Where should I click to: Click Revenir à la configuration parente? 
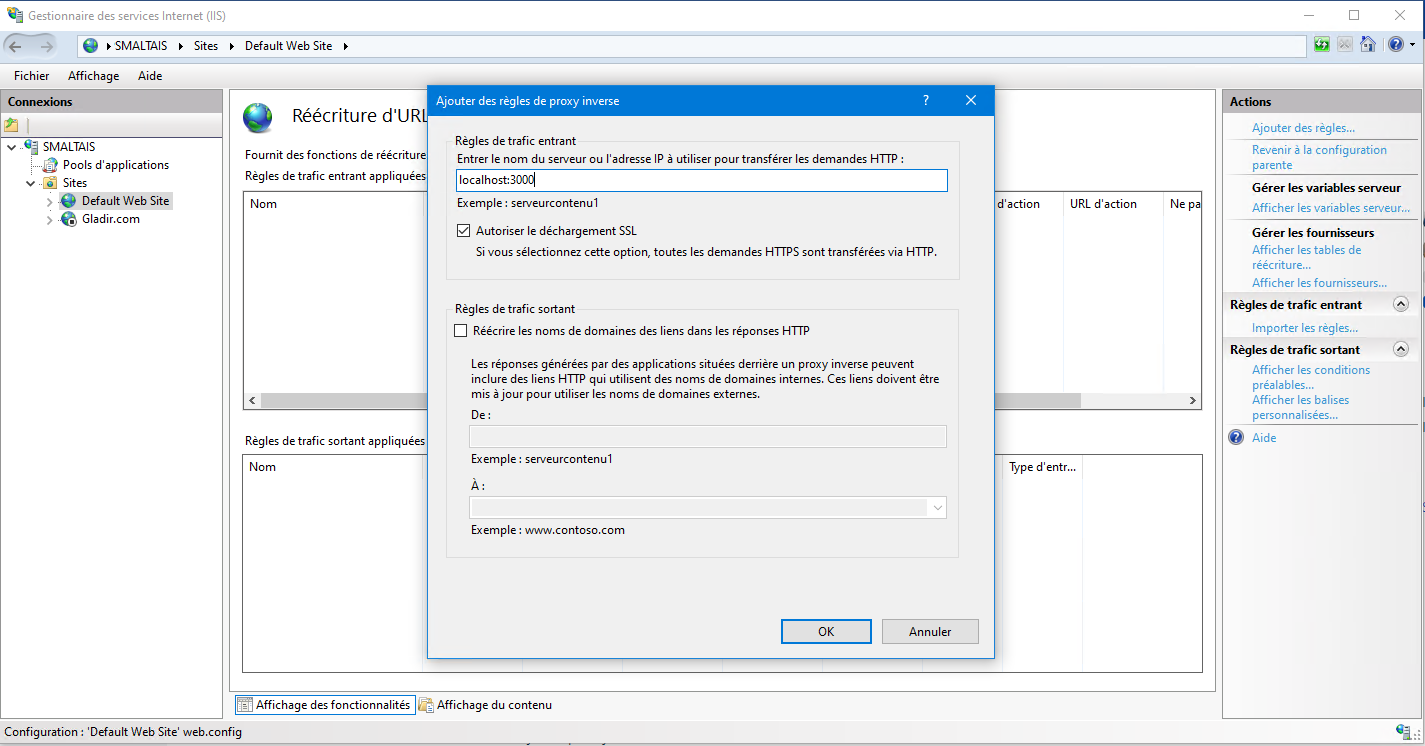coord(1319,158)
